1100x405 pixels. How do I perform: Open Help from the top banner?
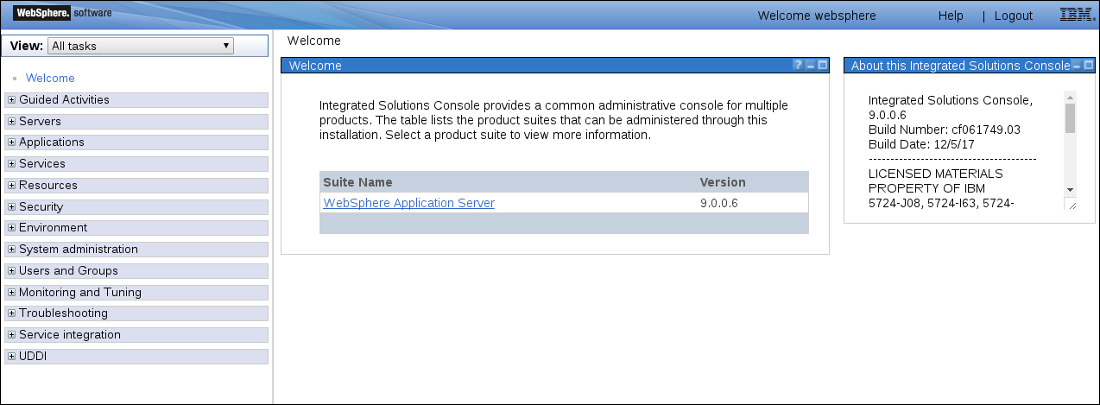951,15
